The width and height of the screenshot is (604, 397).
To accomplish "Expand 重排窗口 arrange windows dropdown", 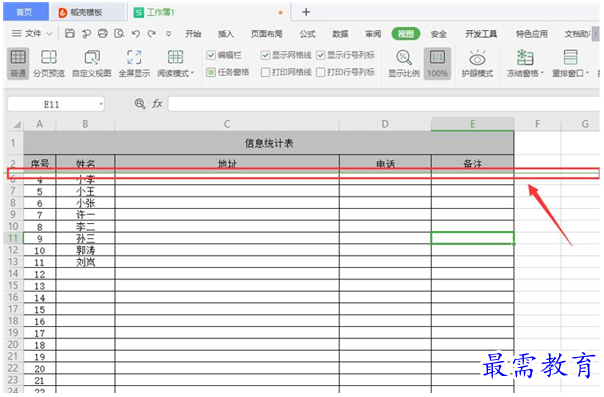I will click(587, 73).
